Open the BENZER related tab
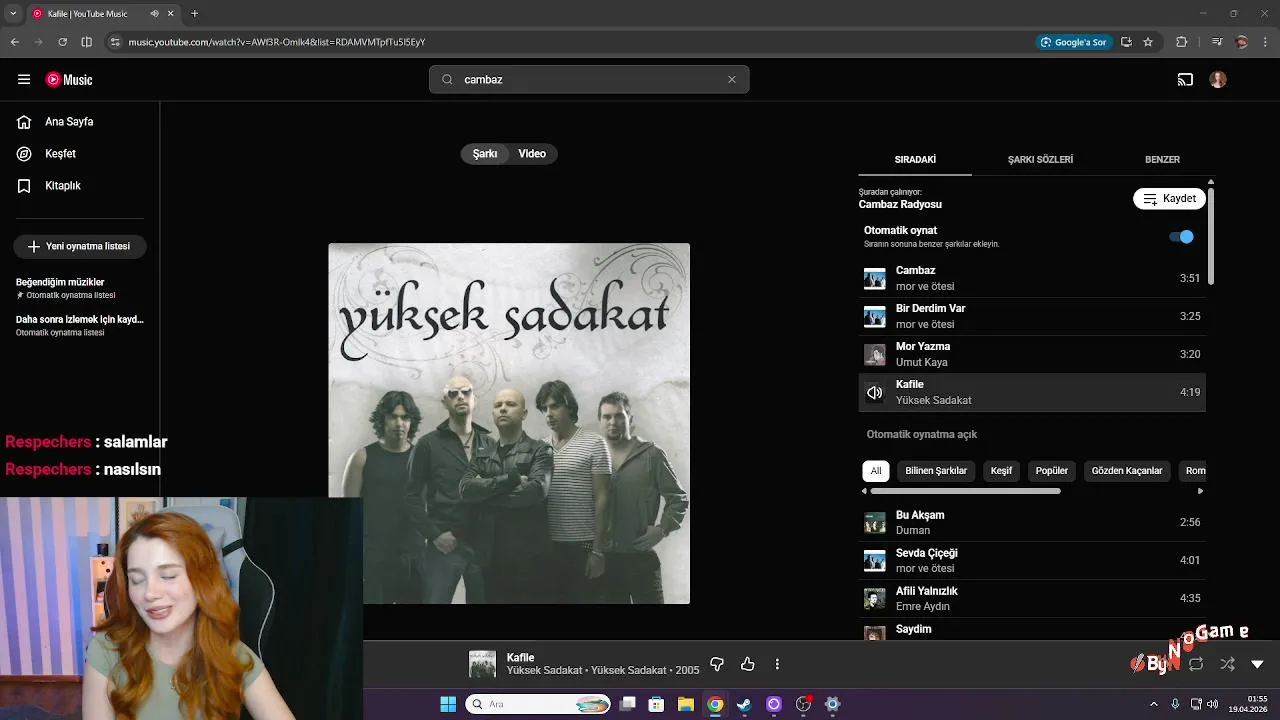This screenshot has width=1280, height=720. click(1162, 160)
